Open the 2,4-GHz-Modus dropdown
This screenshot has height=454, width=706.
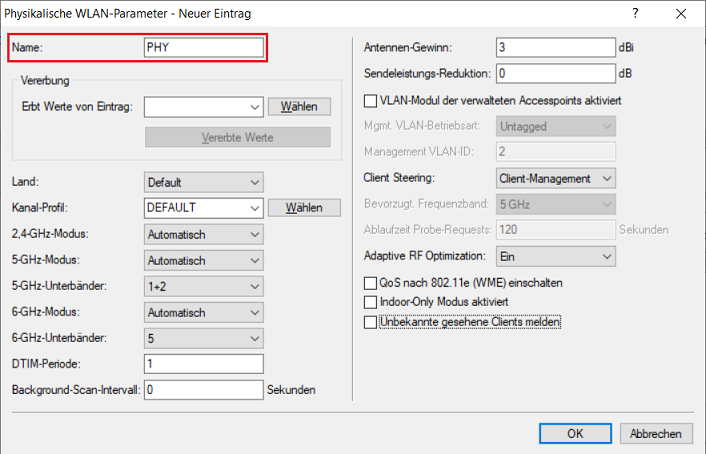[203, 234]
